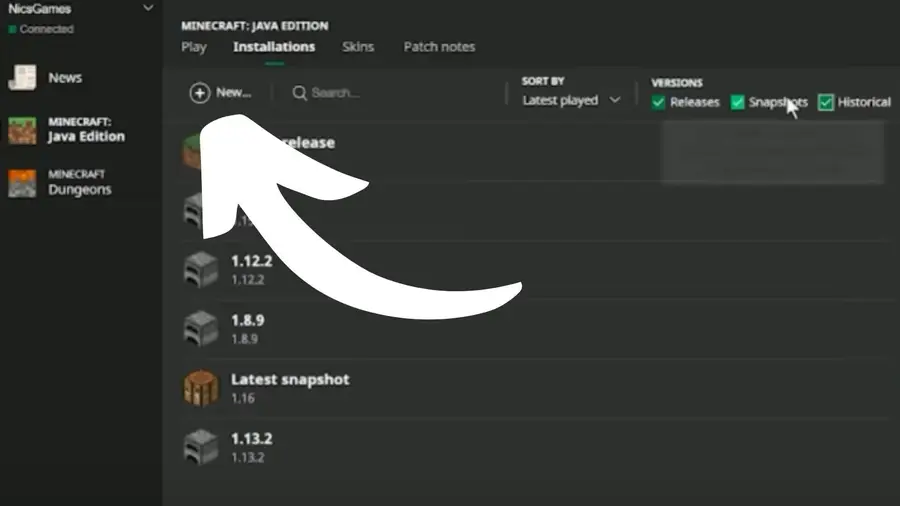The width and height of the screenshot is (900, 506).
Task: Go to the Patch notes tab
Action: click(x=439, y=47)
